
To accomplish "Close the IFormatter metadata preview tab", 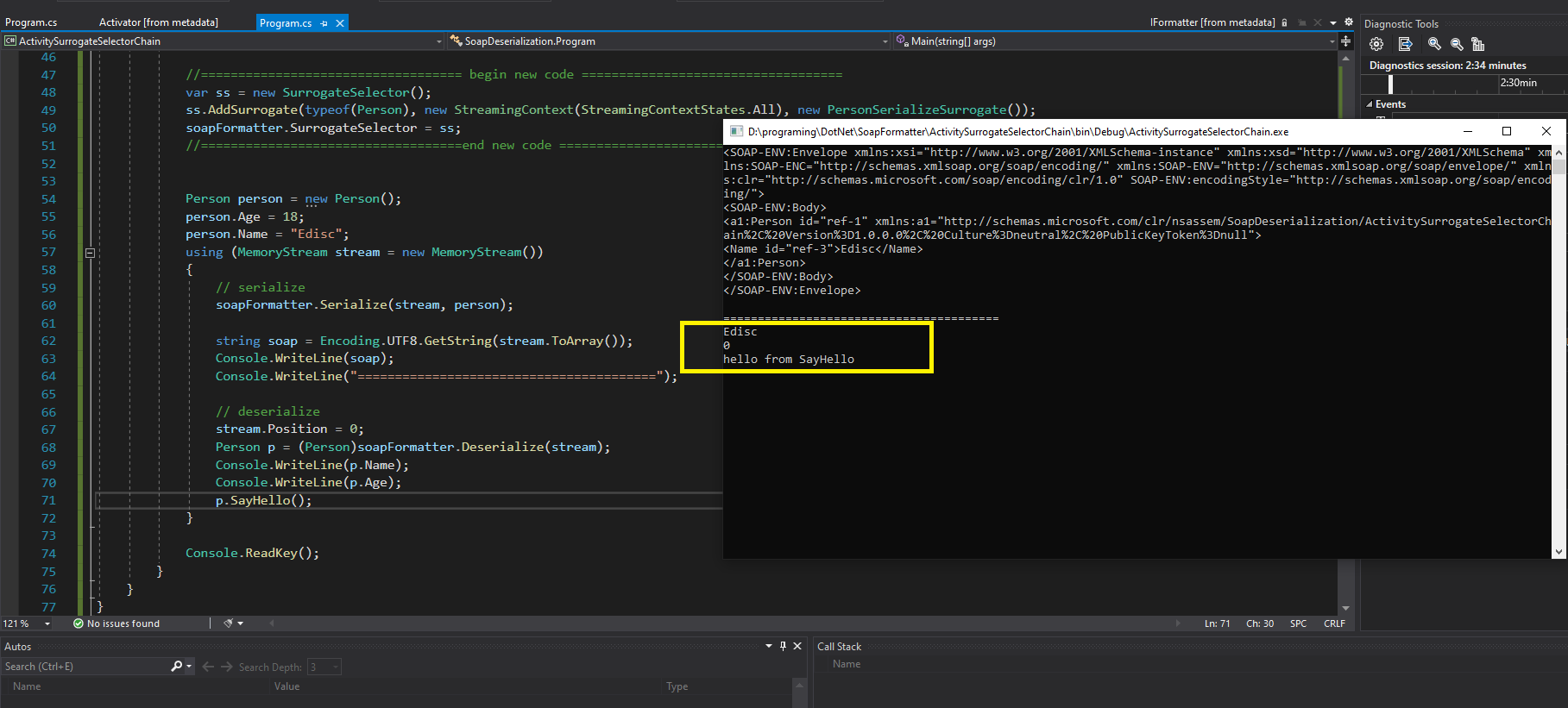I will coord(1318,22).
